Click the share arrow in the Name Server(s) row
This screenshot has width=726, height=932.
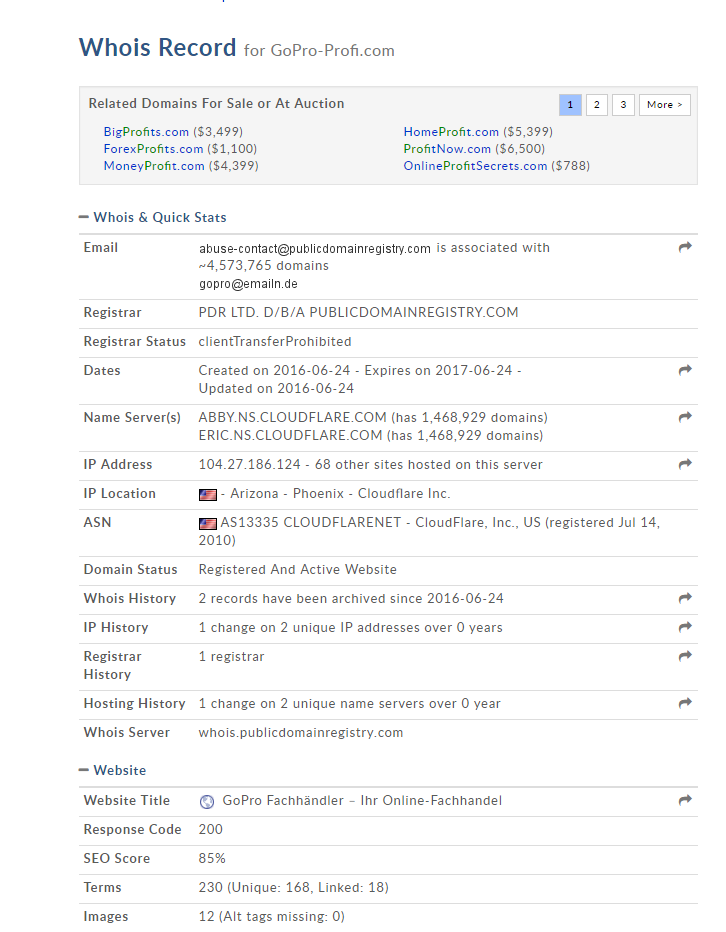click(x=685, y=417)
